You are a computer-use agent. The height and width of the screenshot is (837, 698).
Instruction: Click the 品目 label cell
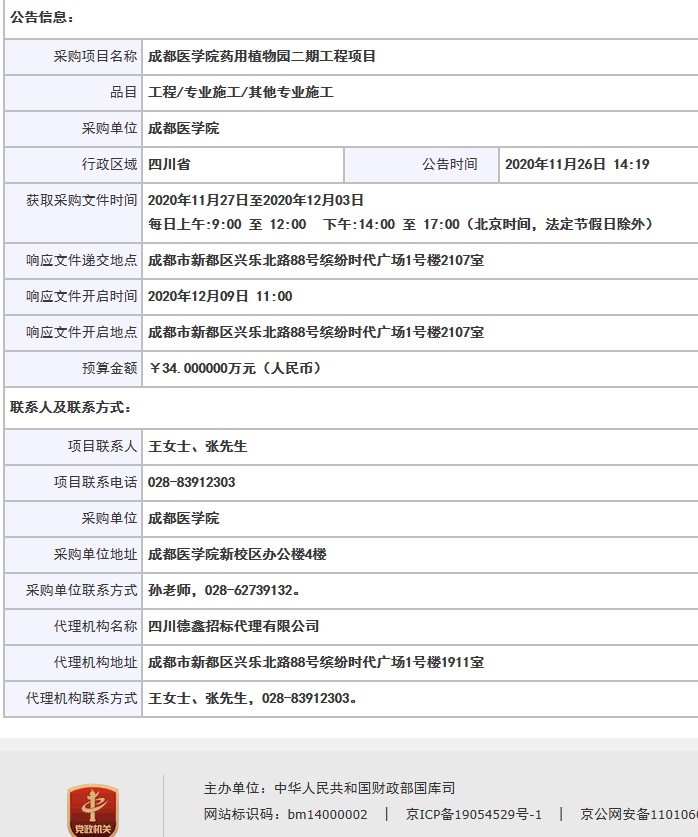tap(73, 92)
